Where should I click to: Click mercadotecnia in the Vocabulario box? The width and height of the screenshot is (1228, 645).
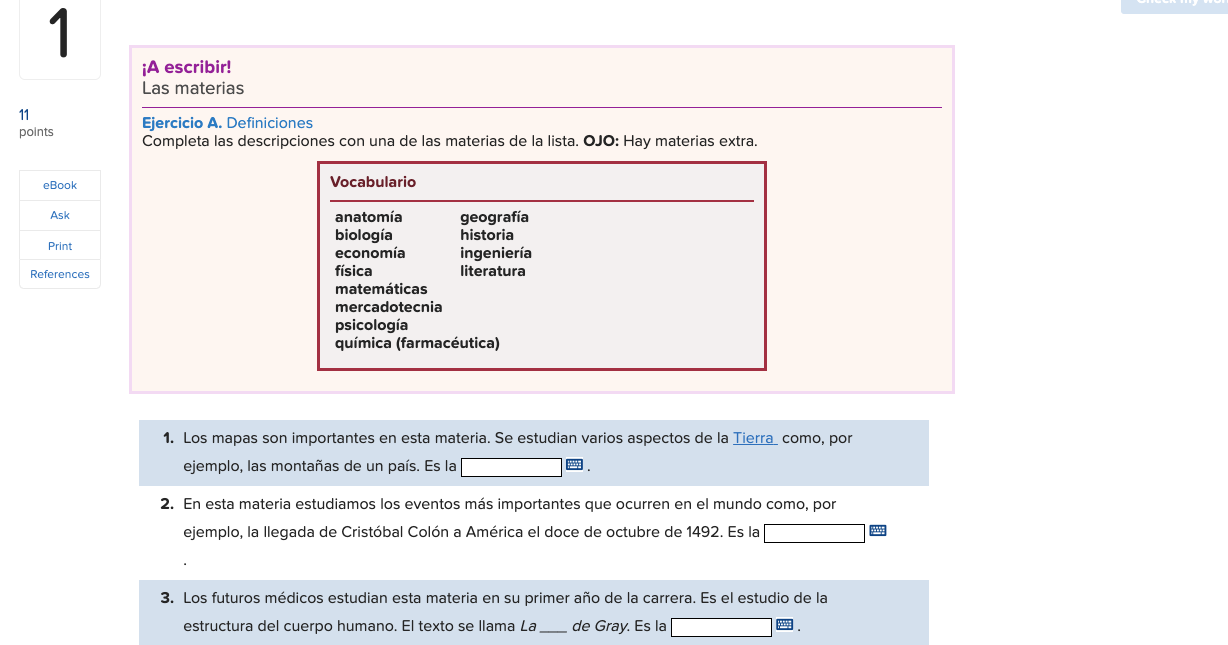[388, 306]
